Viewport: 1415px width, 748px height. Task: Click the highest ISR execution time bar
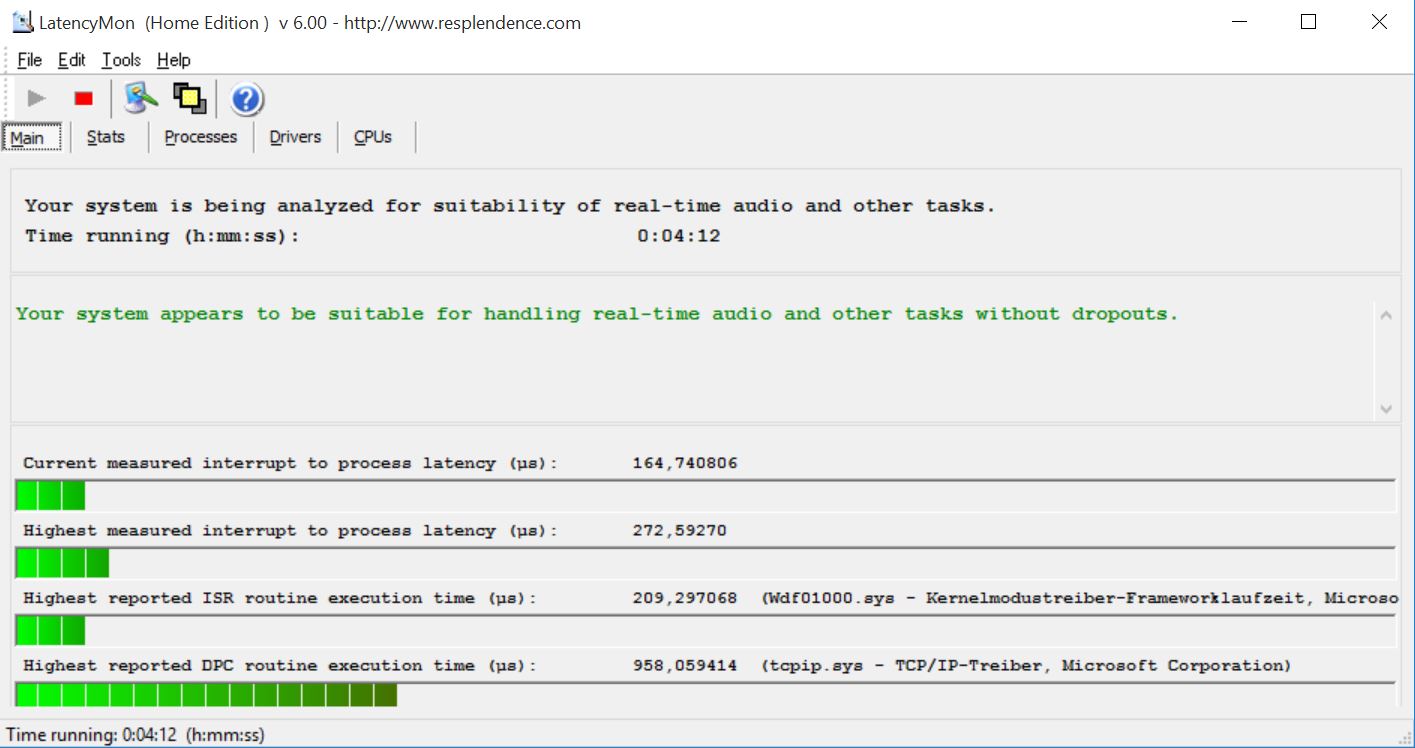(706, 630)
